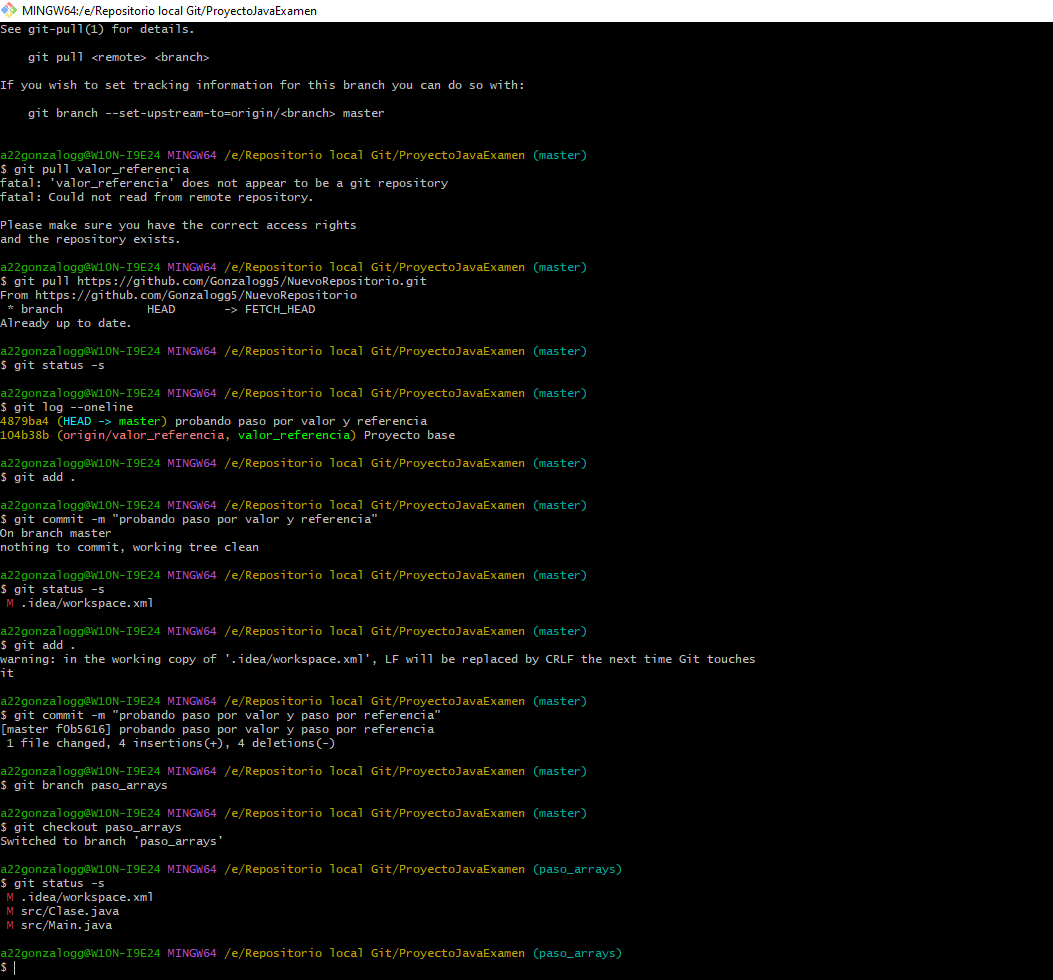Image resolution: width=1053 pixels, height=980 pixels.
Task: Click the 'On branch master' line
Action: point(56,534)
